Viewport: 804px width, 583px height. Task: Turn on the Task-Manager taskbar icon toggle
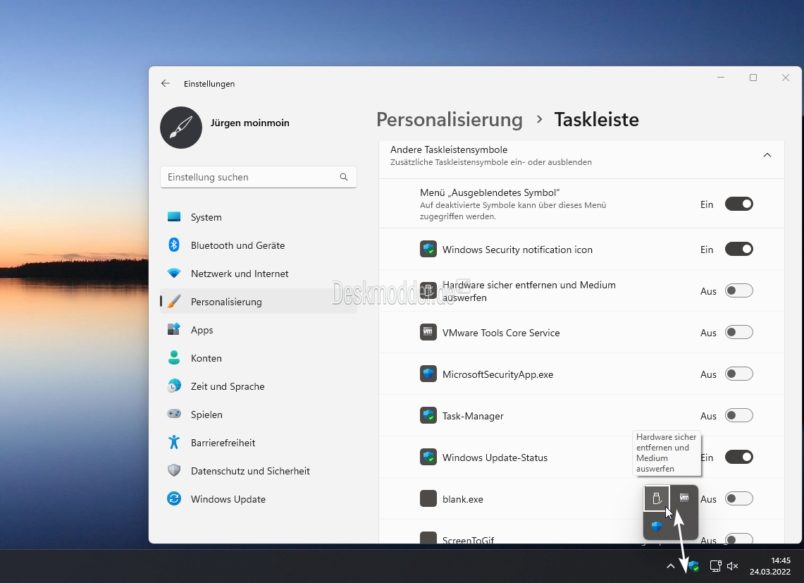point(739,415)
